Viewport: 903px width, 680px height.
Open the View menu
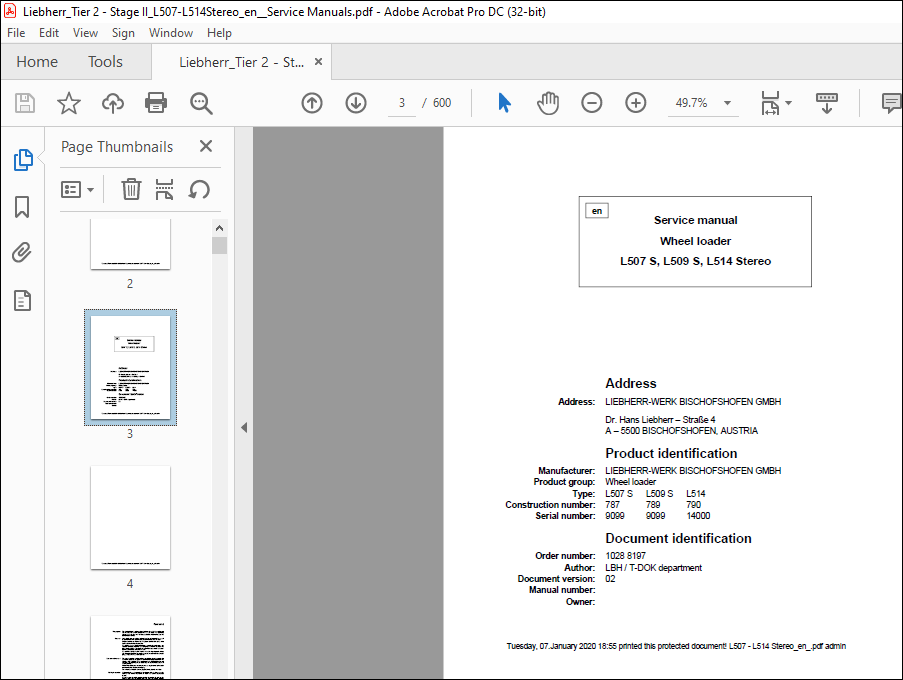[x=85, y=33]
